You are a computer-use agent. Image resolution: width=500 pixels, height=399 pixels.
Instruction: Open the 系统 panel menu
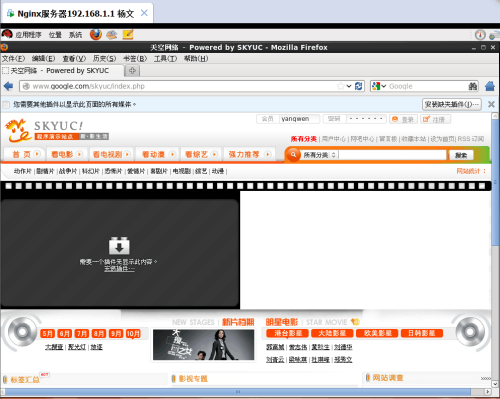75,35
